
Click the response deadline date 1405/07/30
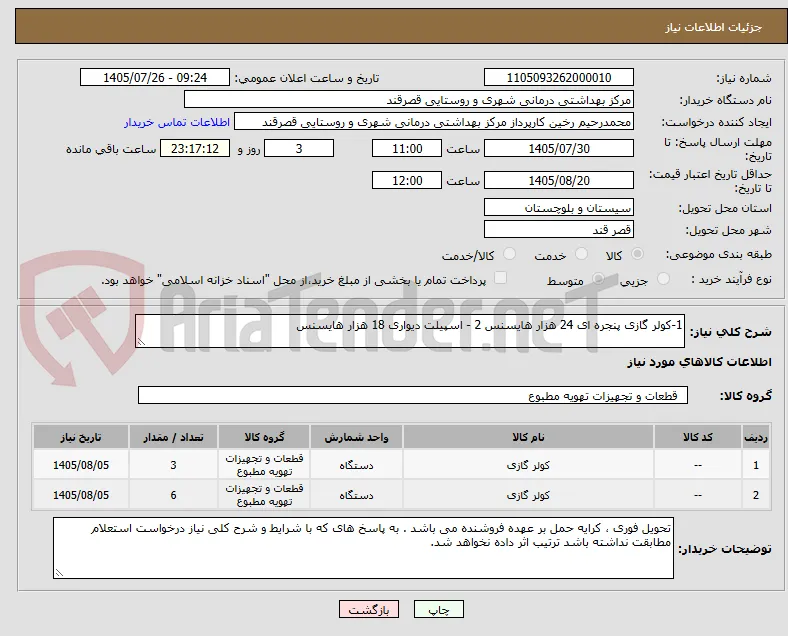(558, 149)
